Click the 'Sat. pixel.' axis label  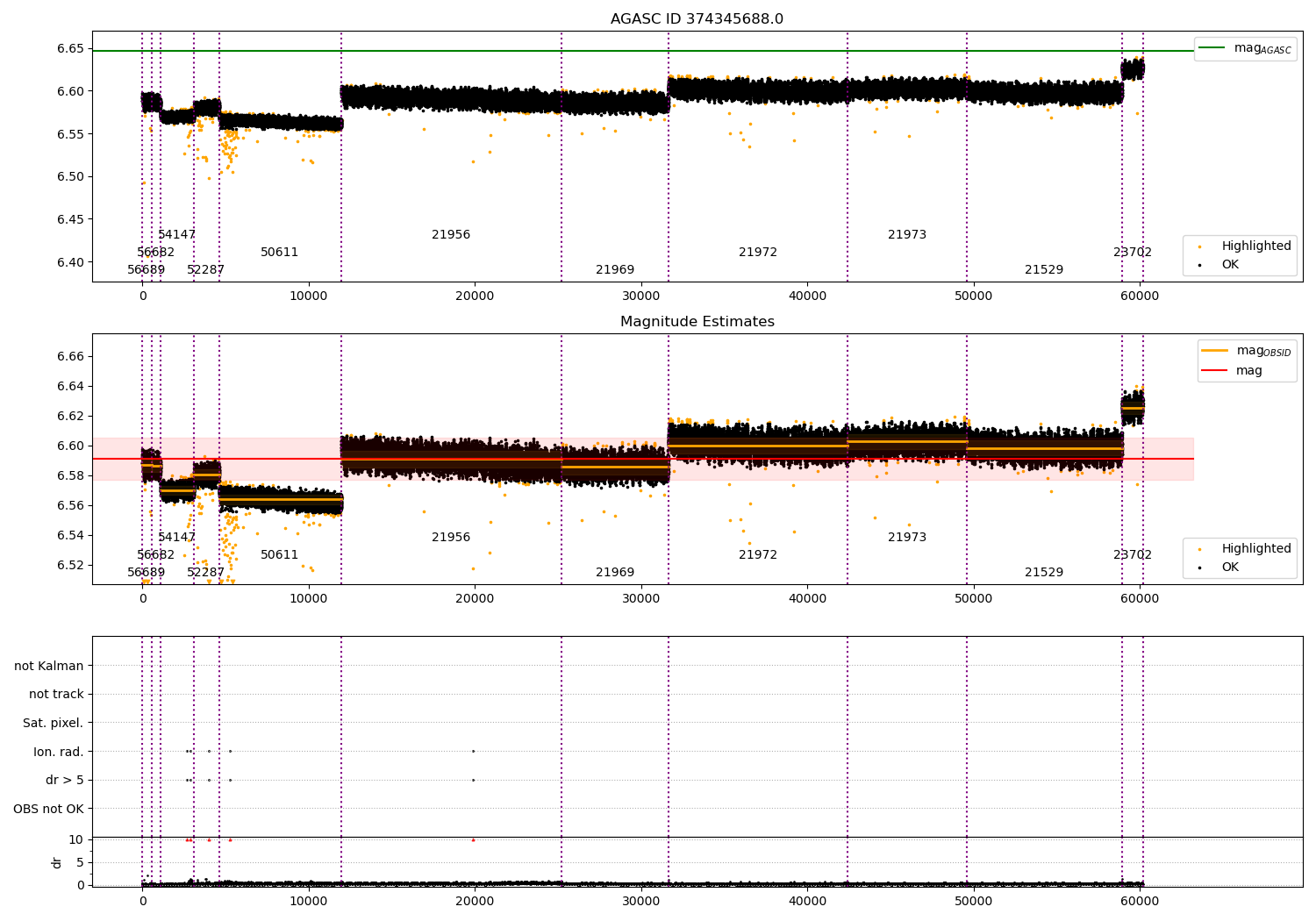tap(54, 723)
